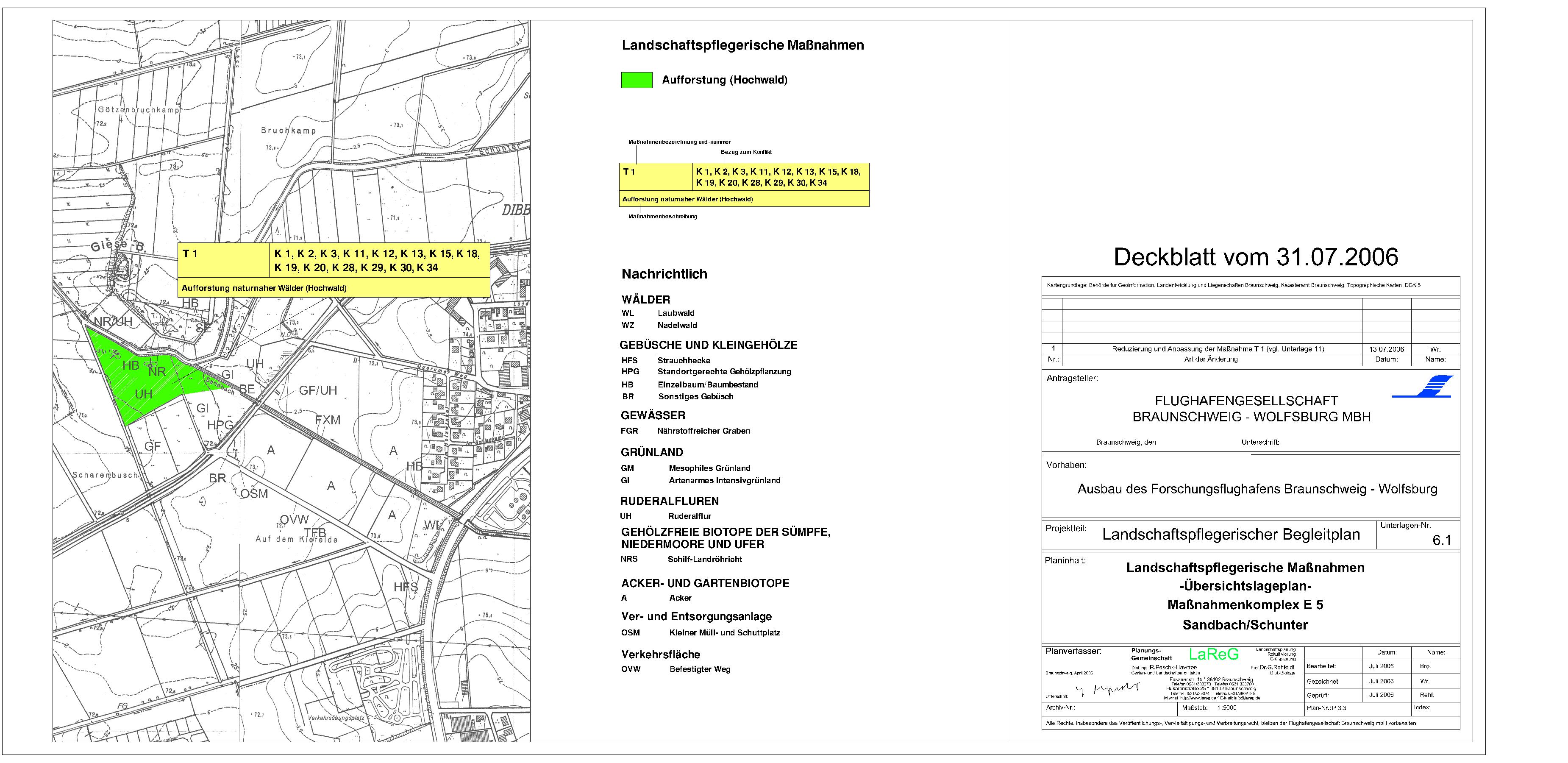
Task: Click the 'GEWÄSSER' legend heading
Action: point(653,415)
